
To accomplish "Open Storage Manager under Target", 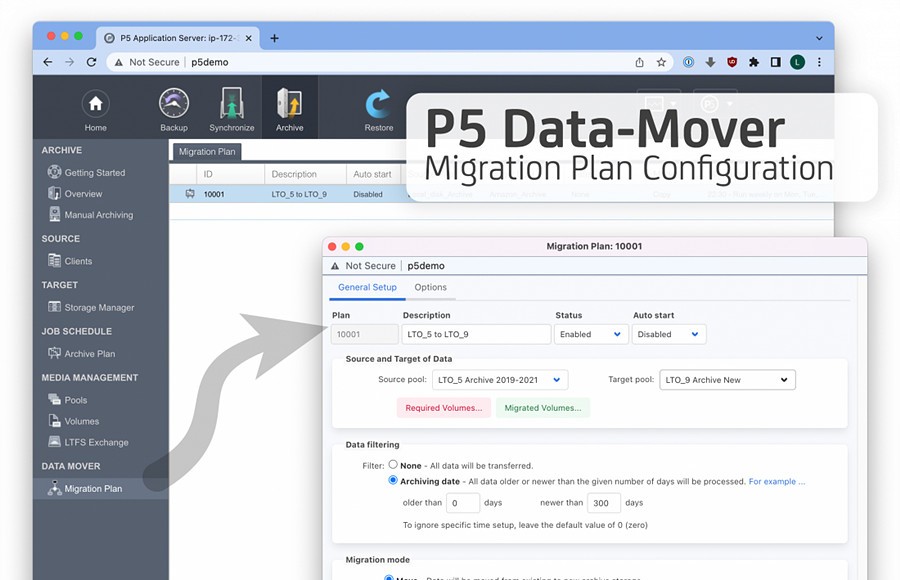I will tap(91, 307).
